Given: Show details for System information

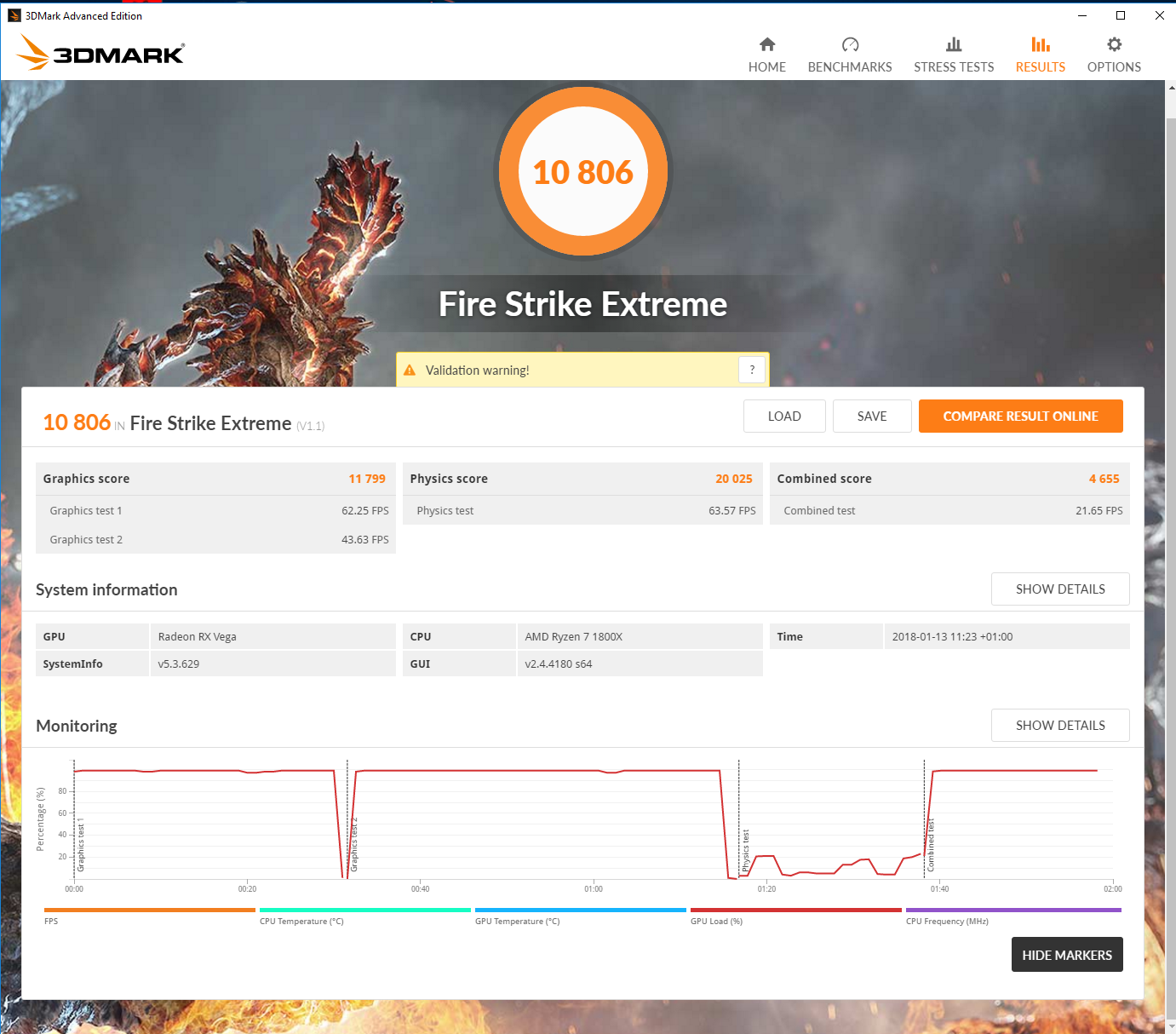Looking at the screenshot, I should [1060, 589].
